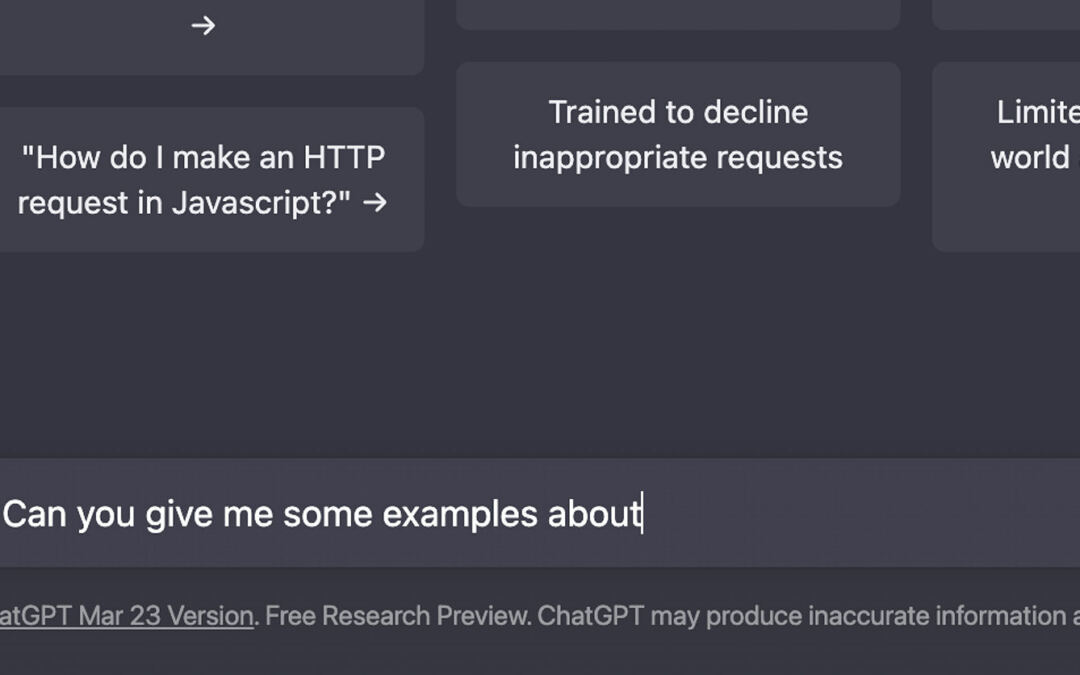Click the word "world" in the right card
The image size is (1080, 675).
(1030, 158)
